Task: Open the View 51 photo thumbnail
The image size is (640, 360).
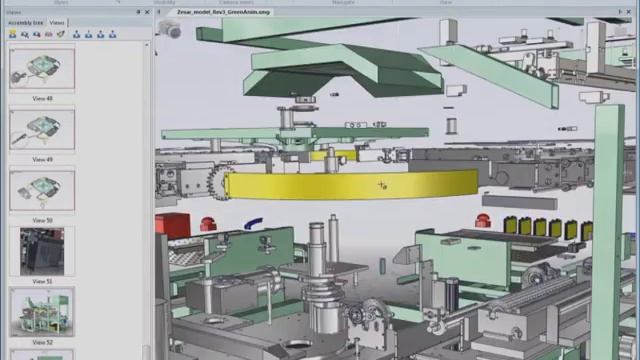Action: [x=42, y=251]
